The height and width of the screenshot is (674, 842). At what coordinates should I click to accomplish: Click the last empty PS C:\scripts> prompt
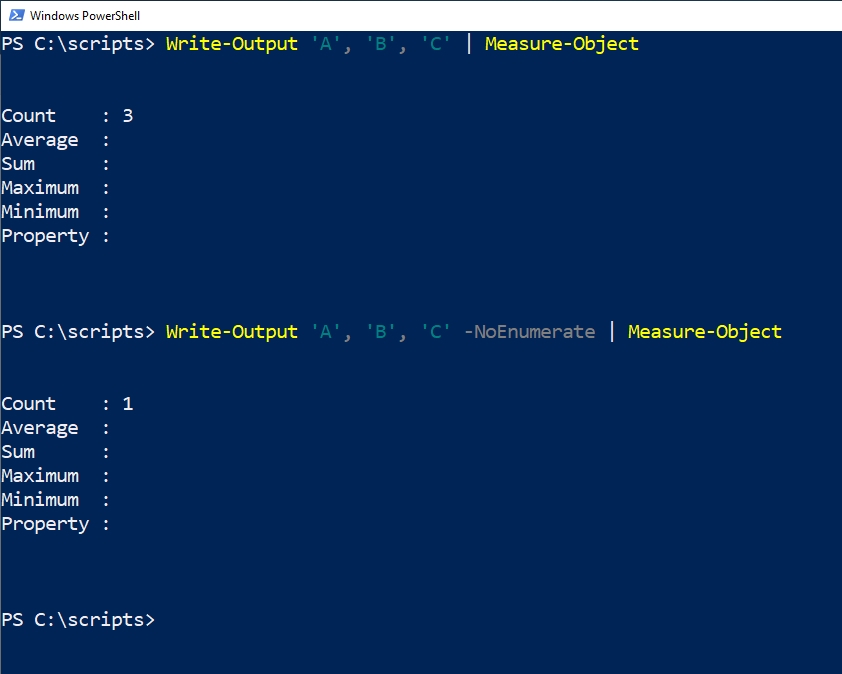tap(78, 619)
